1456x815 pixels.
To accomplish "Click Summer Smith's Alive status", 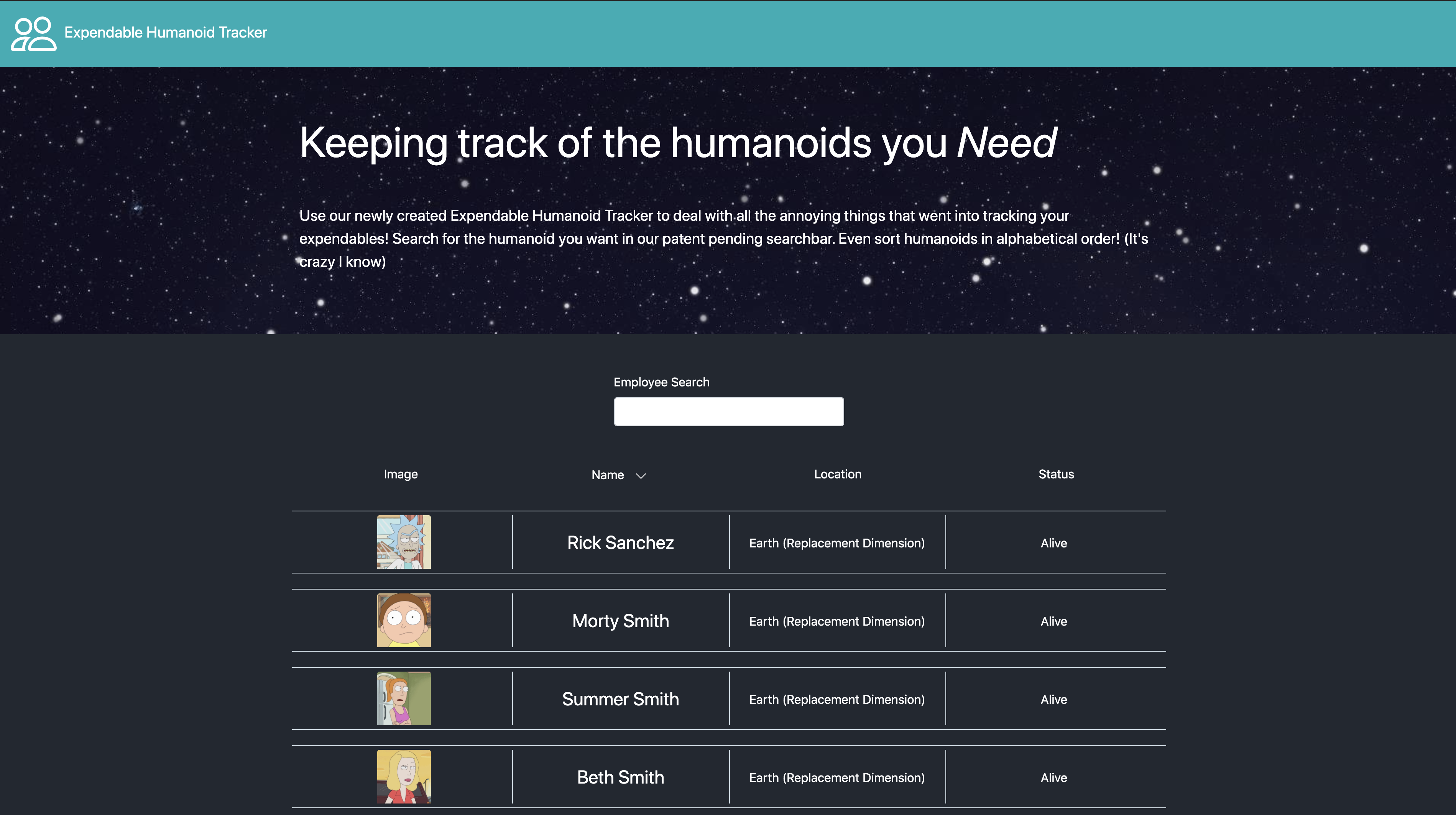I will (x=1053, y=700).
